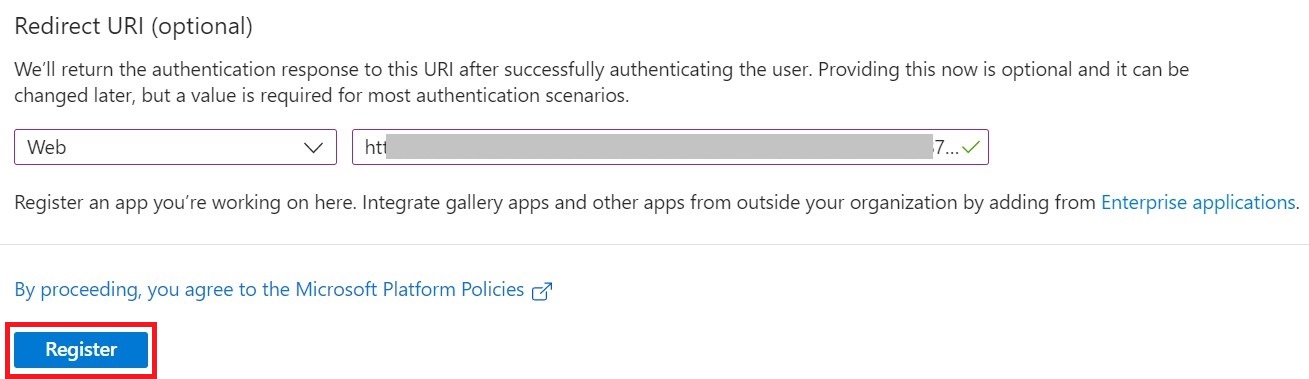Open the Enterprise applications link

coord(1197,202)
